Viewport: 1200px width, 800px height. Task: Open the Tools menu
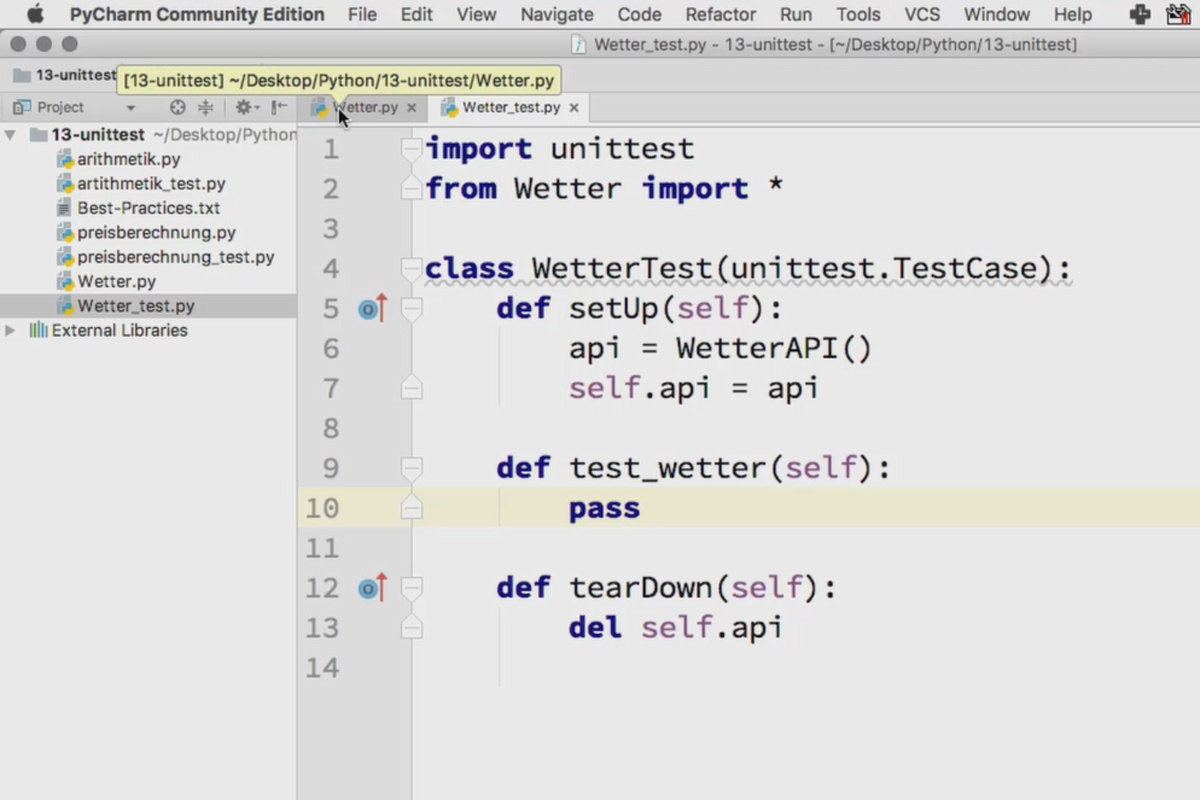click(x=858, y=14)
